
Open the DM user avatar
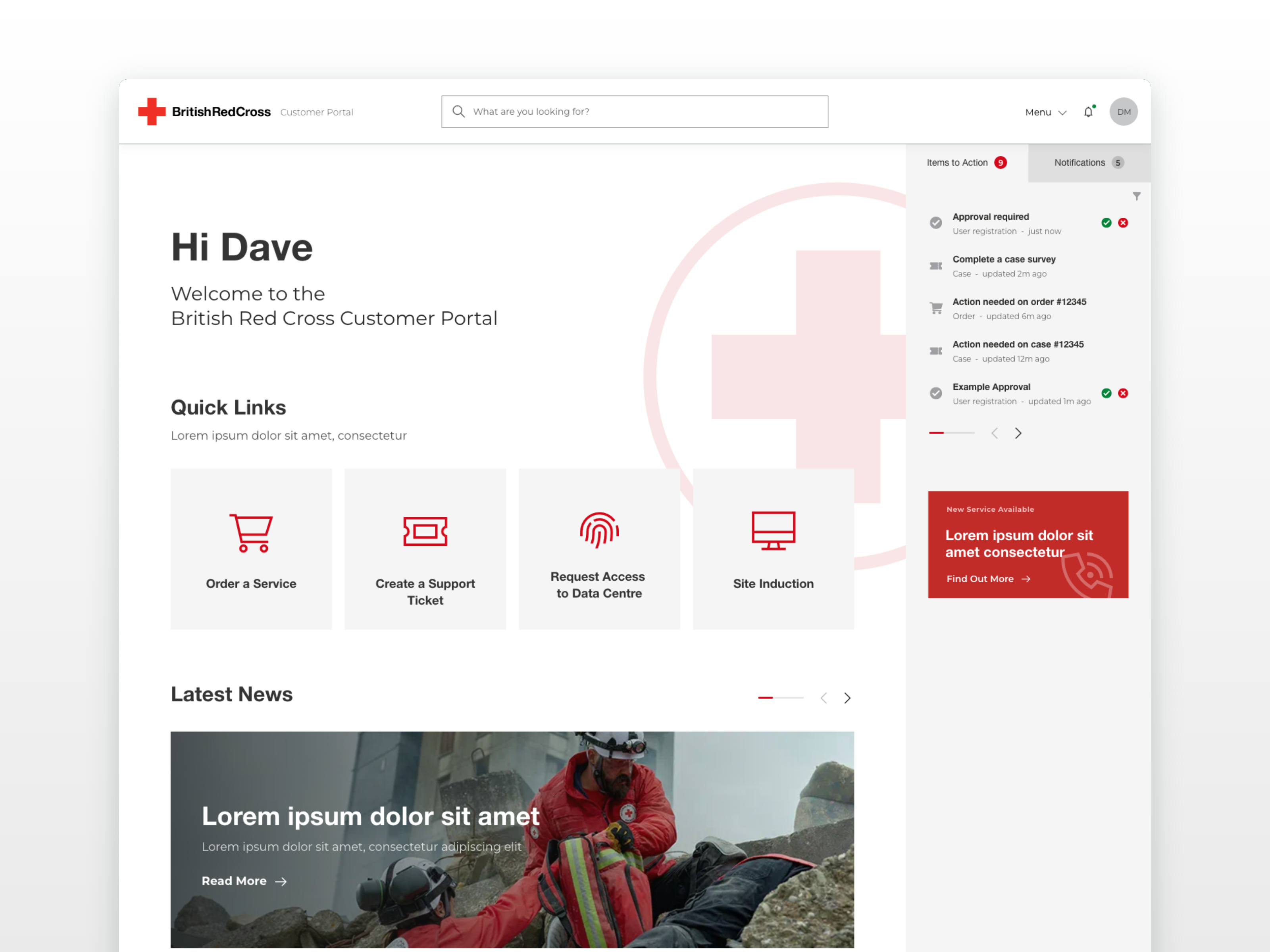[1123, 112]
